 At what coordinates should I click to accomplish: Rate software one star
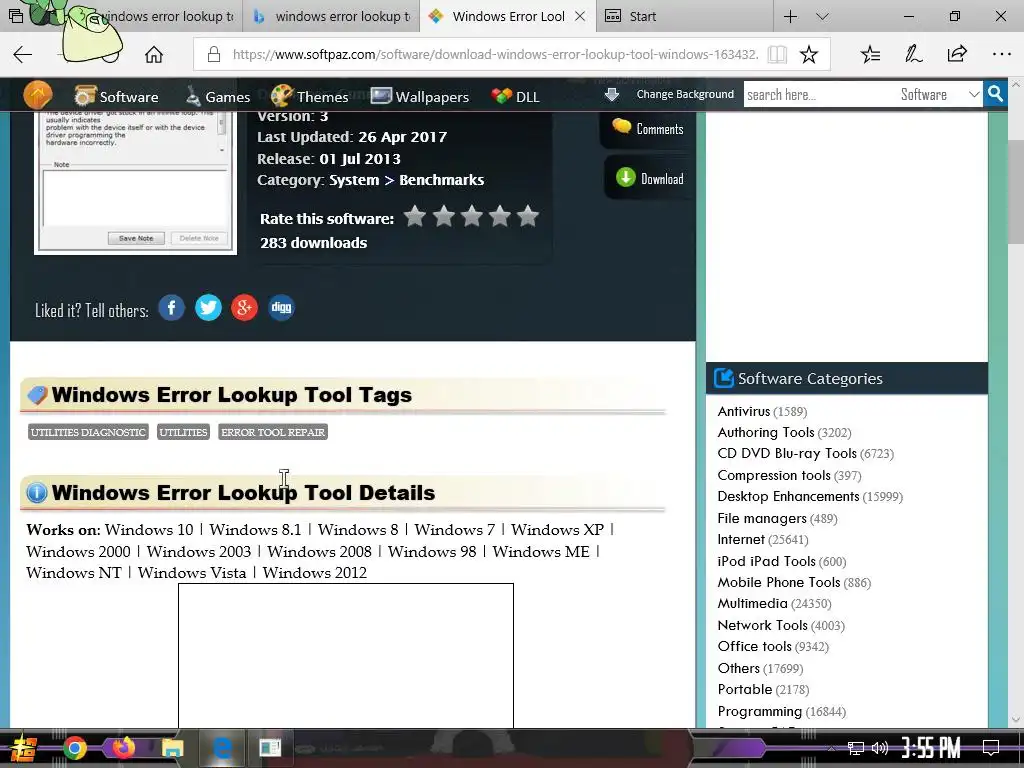coord(415,216)
